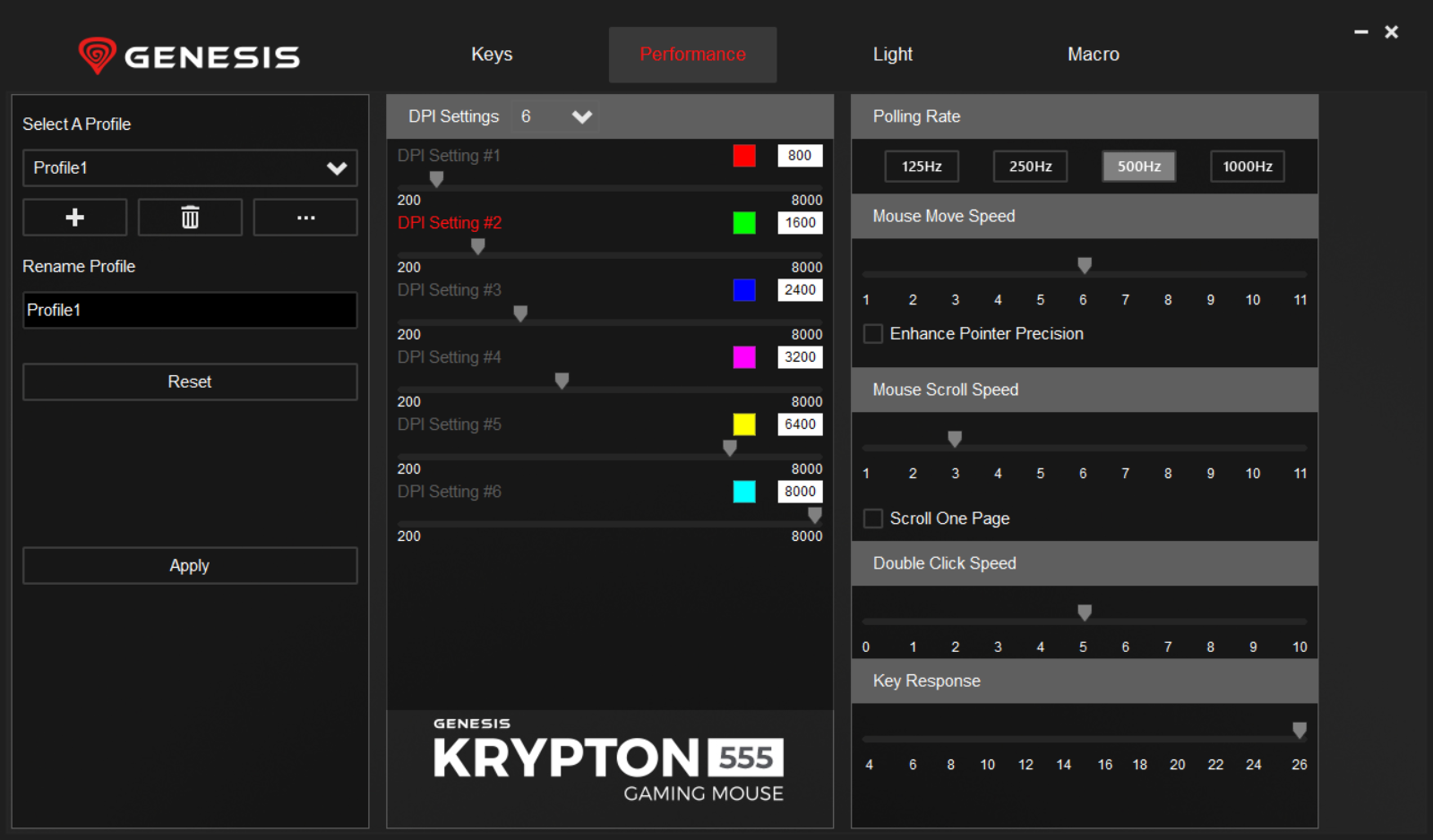Edit the 8000 DPI value field for Setting #6
Screen dimensions: 1433x840
(x=800, y=492)
